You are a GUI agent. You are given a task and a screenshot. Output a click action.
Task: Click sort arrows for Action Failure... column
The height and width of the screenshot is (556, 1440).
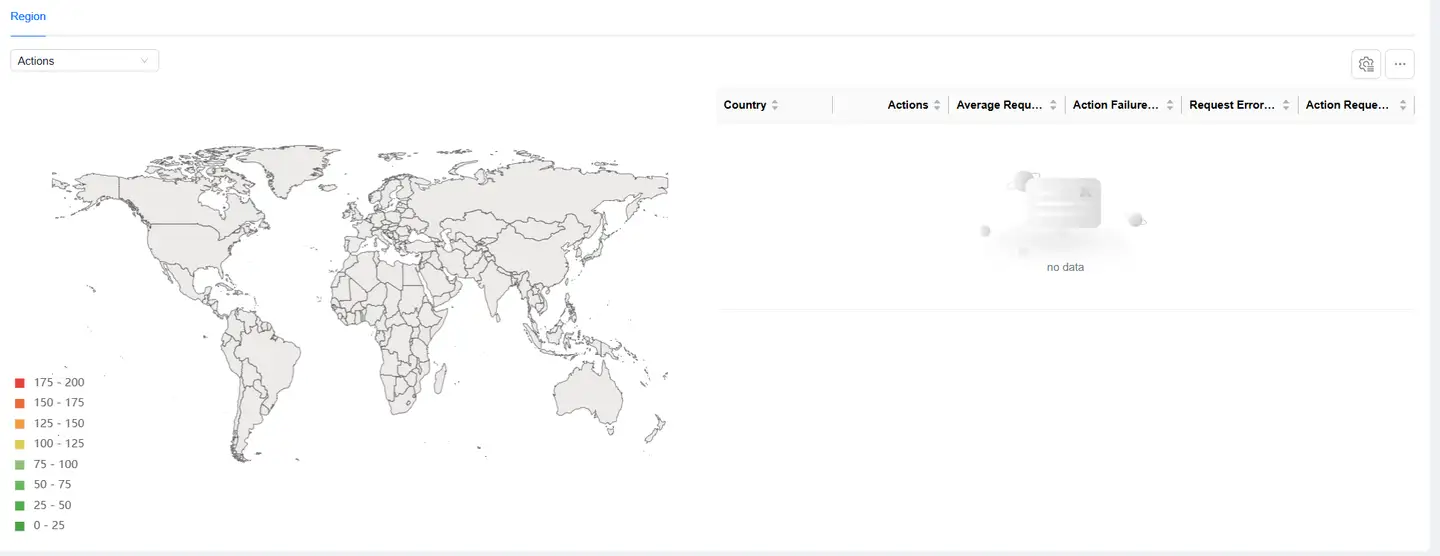click(1169, 105)
